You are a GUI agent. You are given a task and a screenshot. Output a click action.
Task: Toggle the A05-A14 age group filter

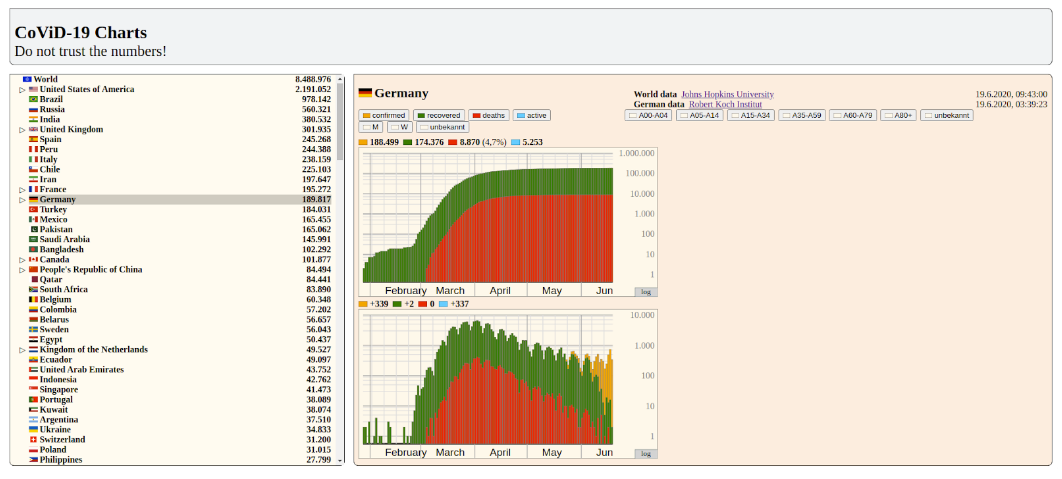pos(699,116)
